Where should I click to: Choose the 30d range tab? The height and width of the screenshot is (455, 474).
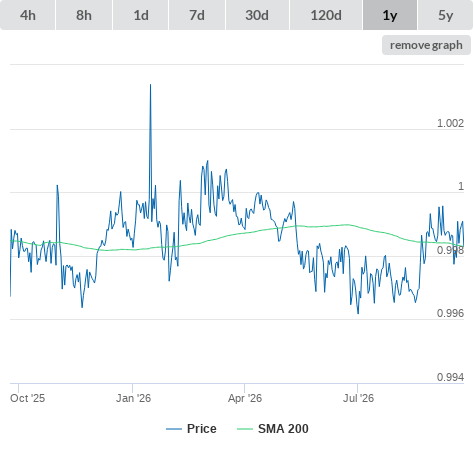pos(257,15)
